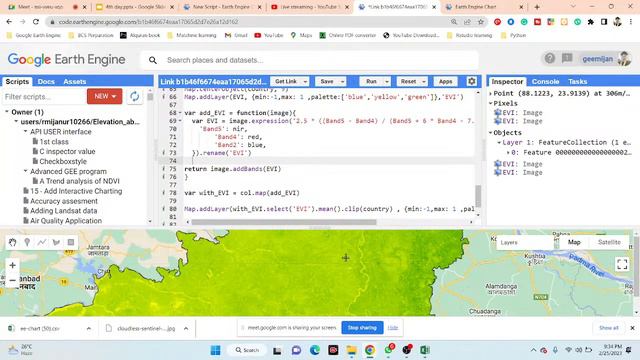Screen dimensions: 640x360
Task: Select the pan hand map tool
Action: point(13,242)
